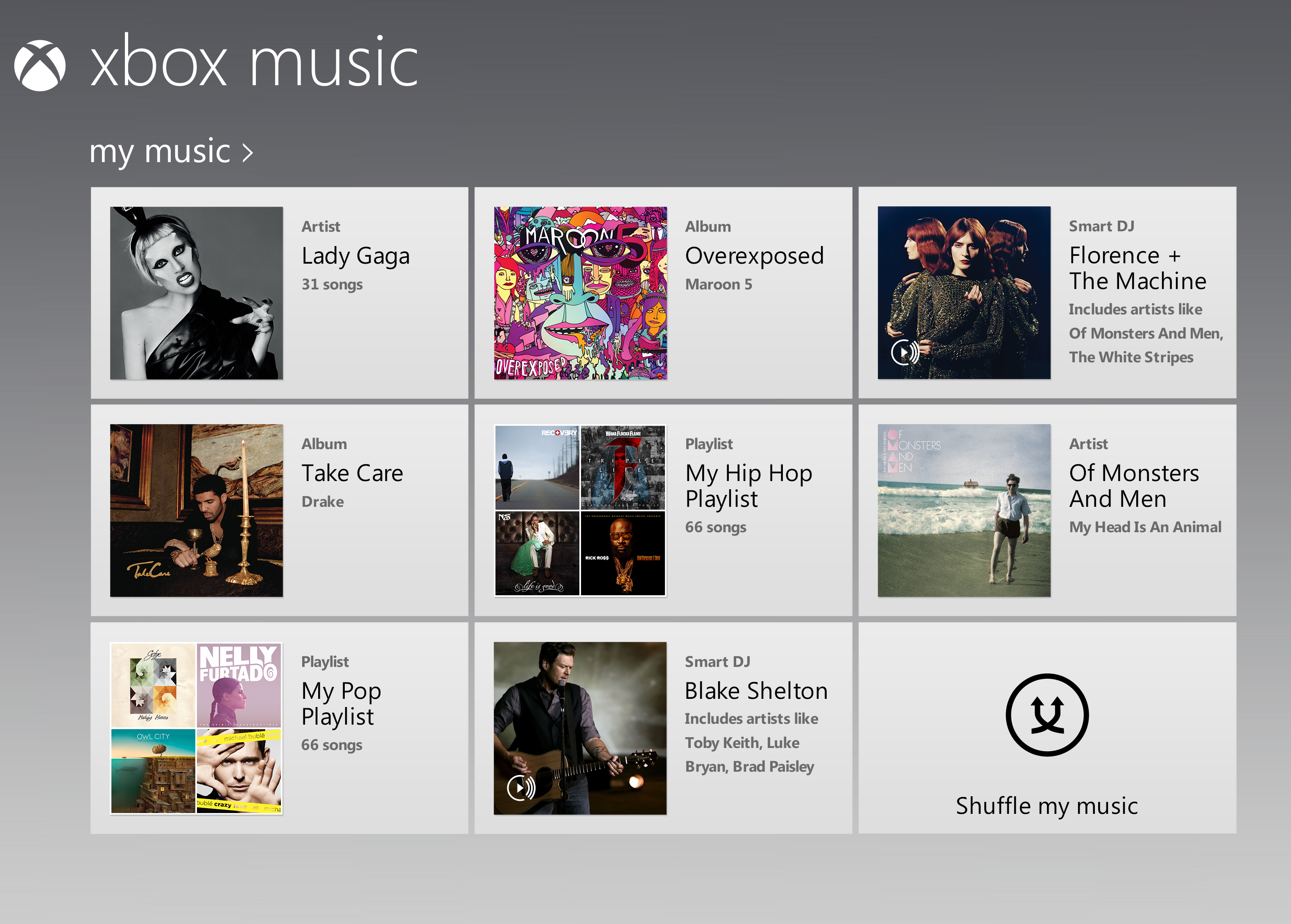Click the xbox music app title

tap(254, 61)
